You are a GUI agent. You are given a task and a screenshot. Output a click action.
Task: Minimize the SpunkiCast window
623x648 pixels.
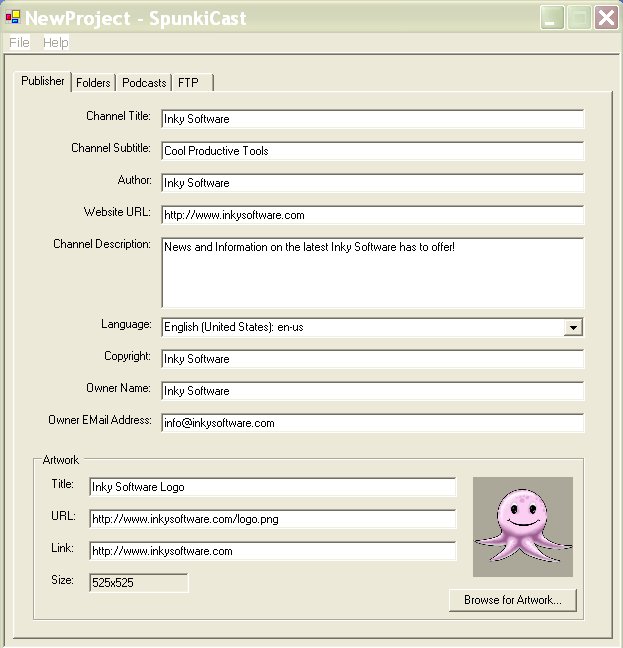pyautogui.click(x=552, y=18)
